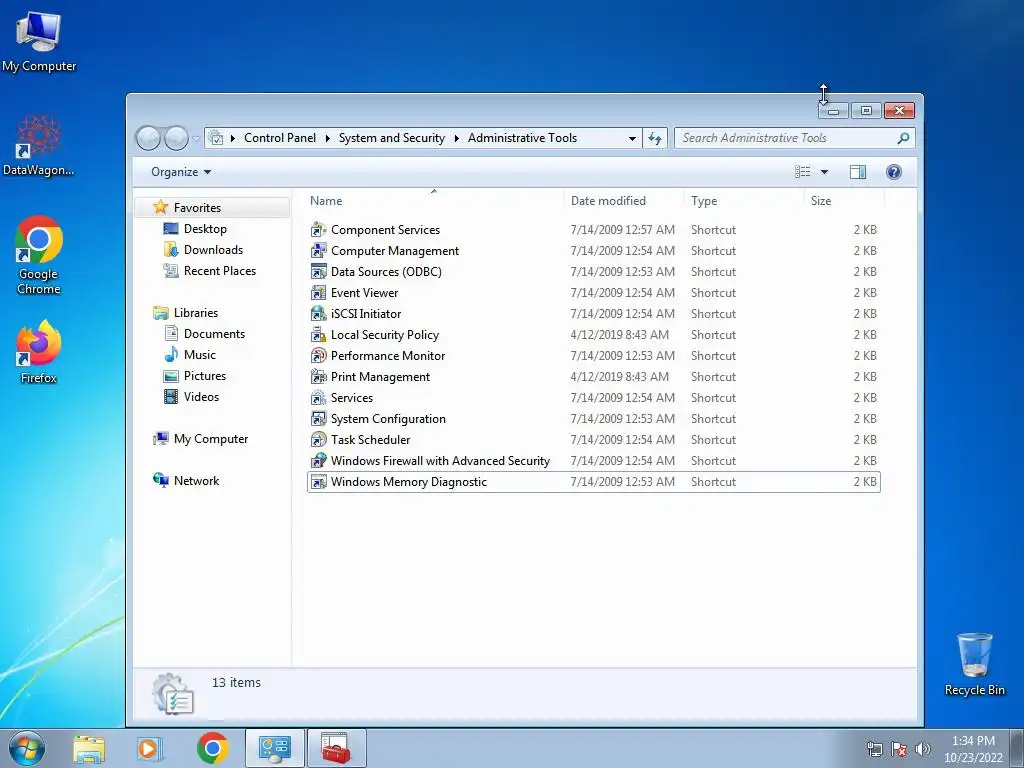Image resolution: width=1024 pixels, height=768 pixels.
Task: Click the refresh button beside address bar
Action: [655, 138]
